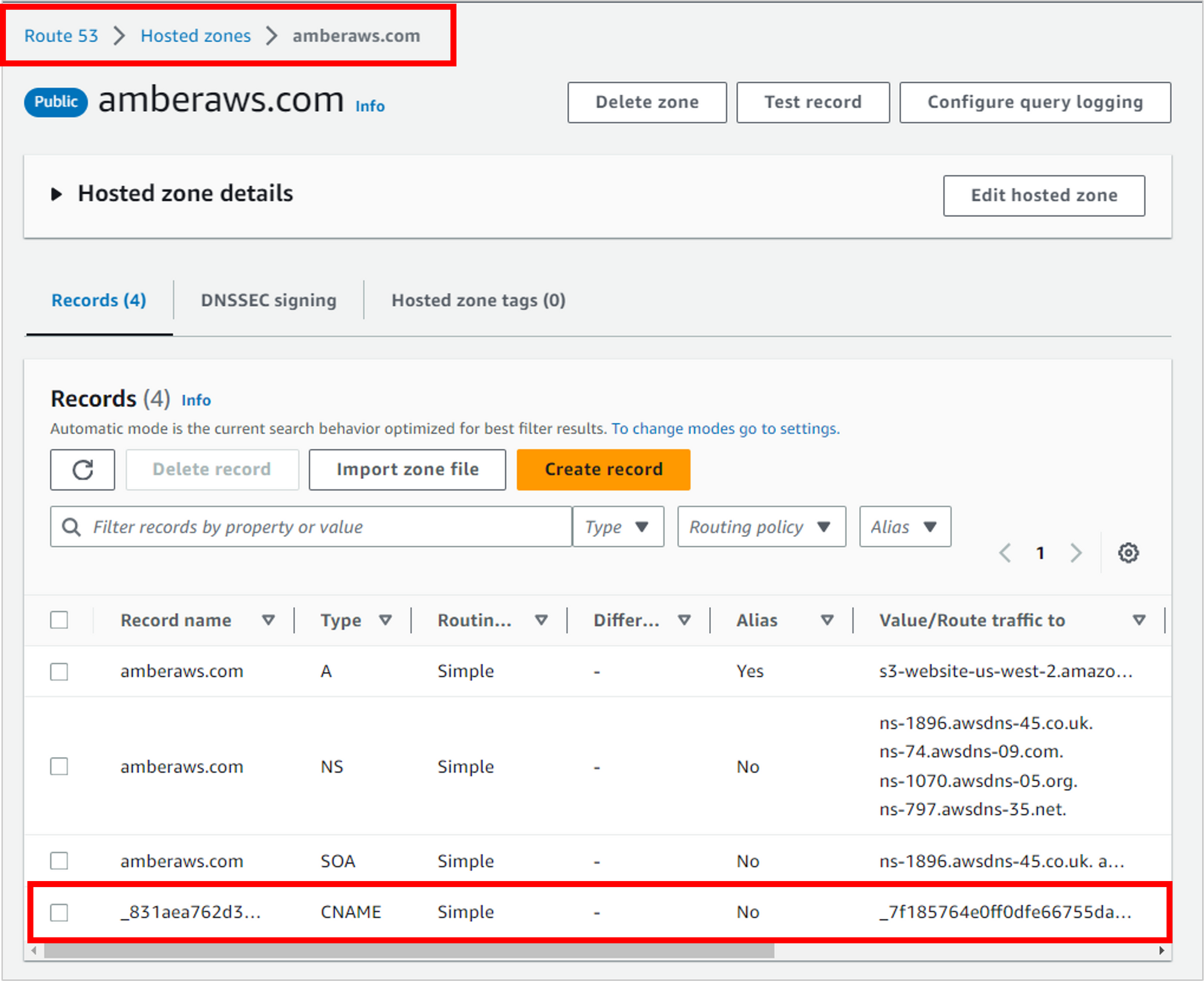Toggle the select-all records checkbox

[59, 620]
